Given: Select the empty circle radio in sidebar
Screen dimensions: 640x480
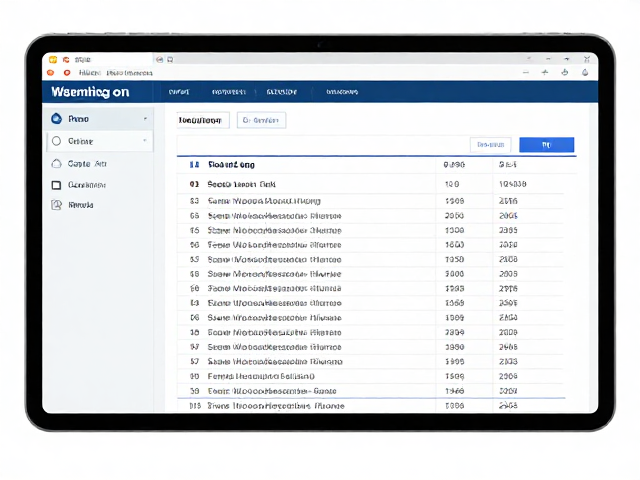Looking at the screenshot, I should tap(56, 141).
